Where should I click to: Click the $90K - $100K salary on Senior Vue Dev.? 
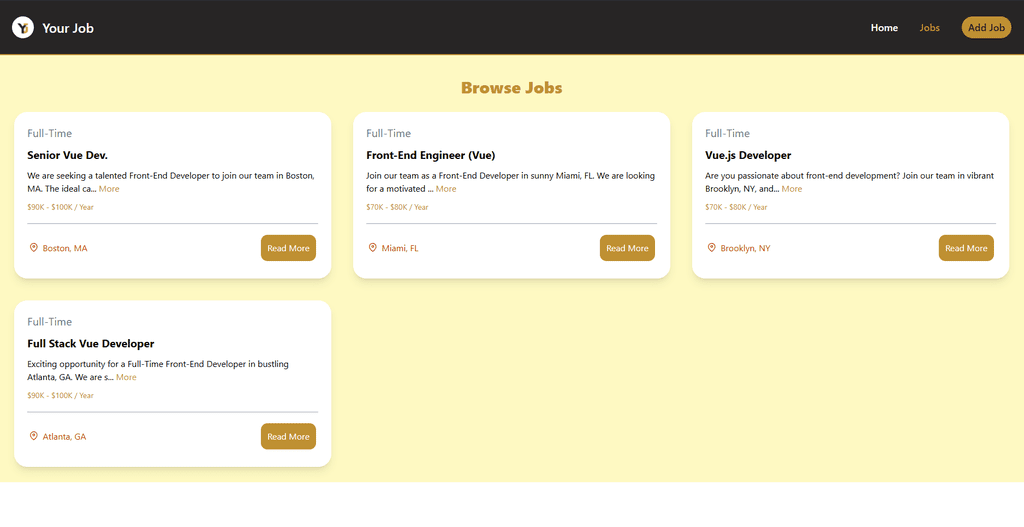point(60,207)
